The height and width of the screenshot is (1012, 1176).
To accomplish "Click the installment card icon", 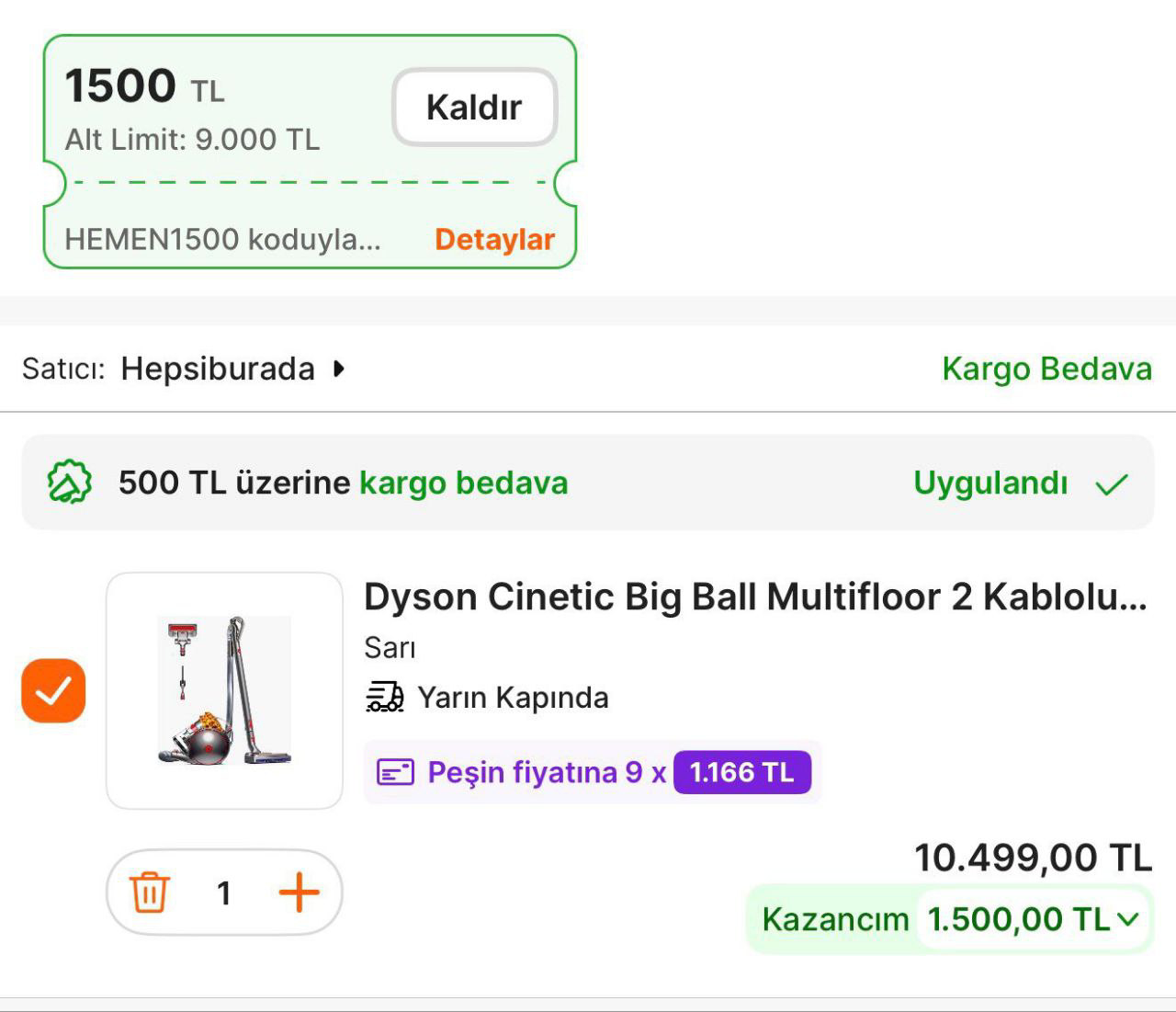I will [x=396, y=772].
